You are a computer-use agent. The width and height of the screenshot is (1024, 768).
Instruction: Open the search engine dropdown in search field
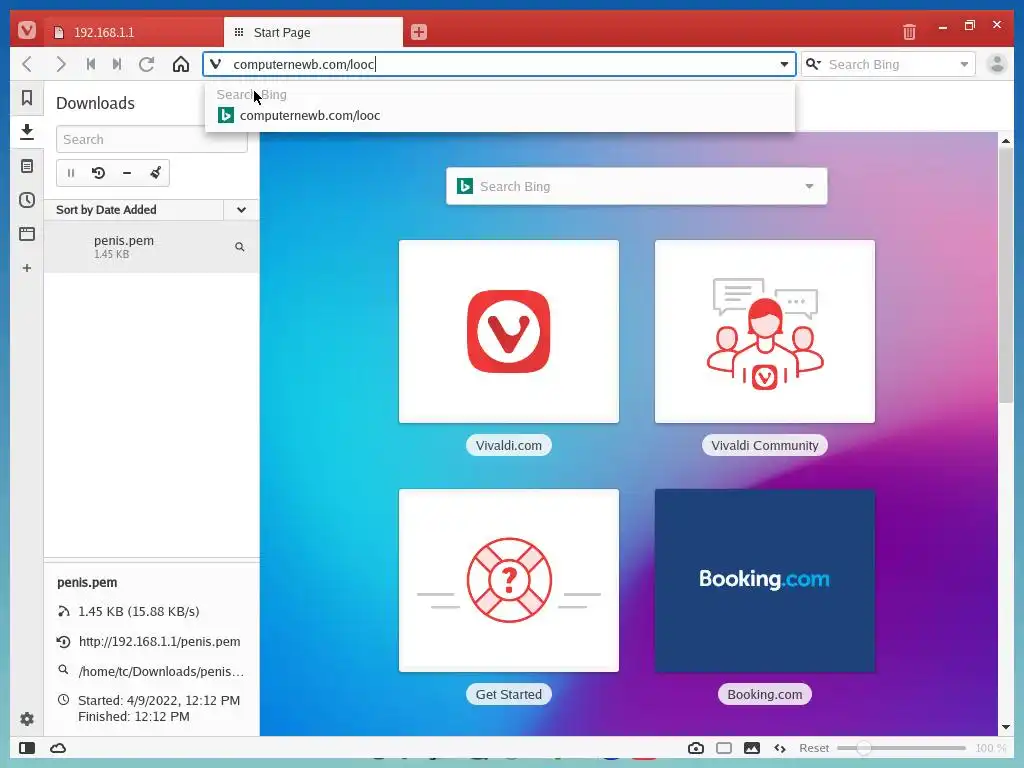(x=964, y=64)
